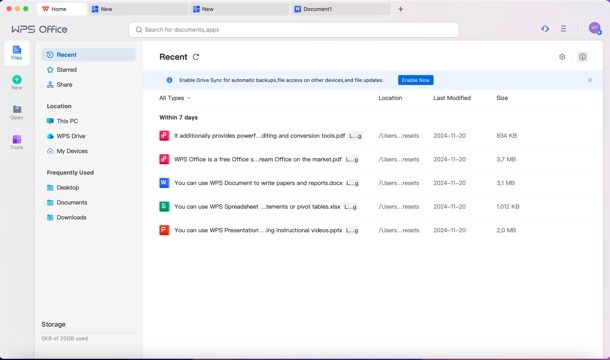Open the Files section in left rail
Screen dimensions: 610x360
(17, 53)
